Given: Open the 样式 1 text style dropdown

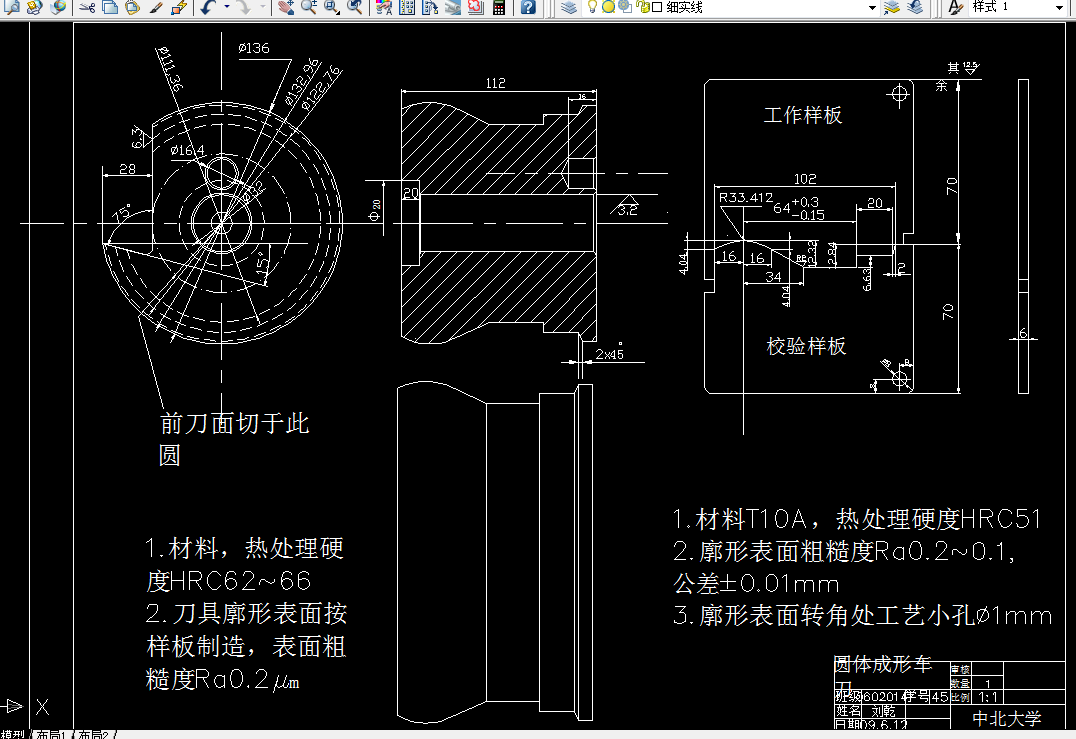Looking at the screenshot, I should (x=1058, y=8).
